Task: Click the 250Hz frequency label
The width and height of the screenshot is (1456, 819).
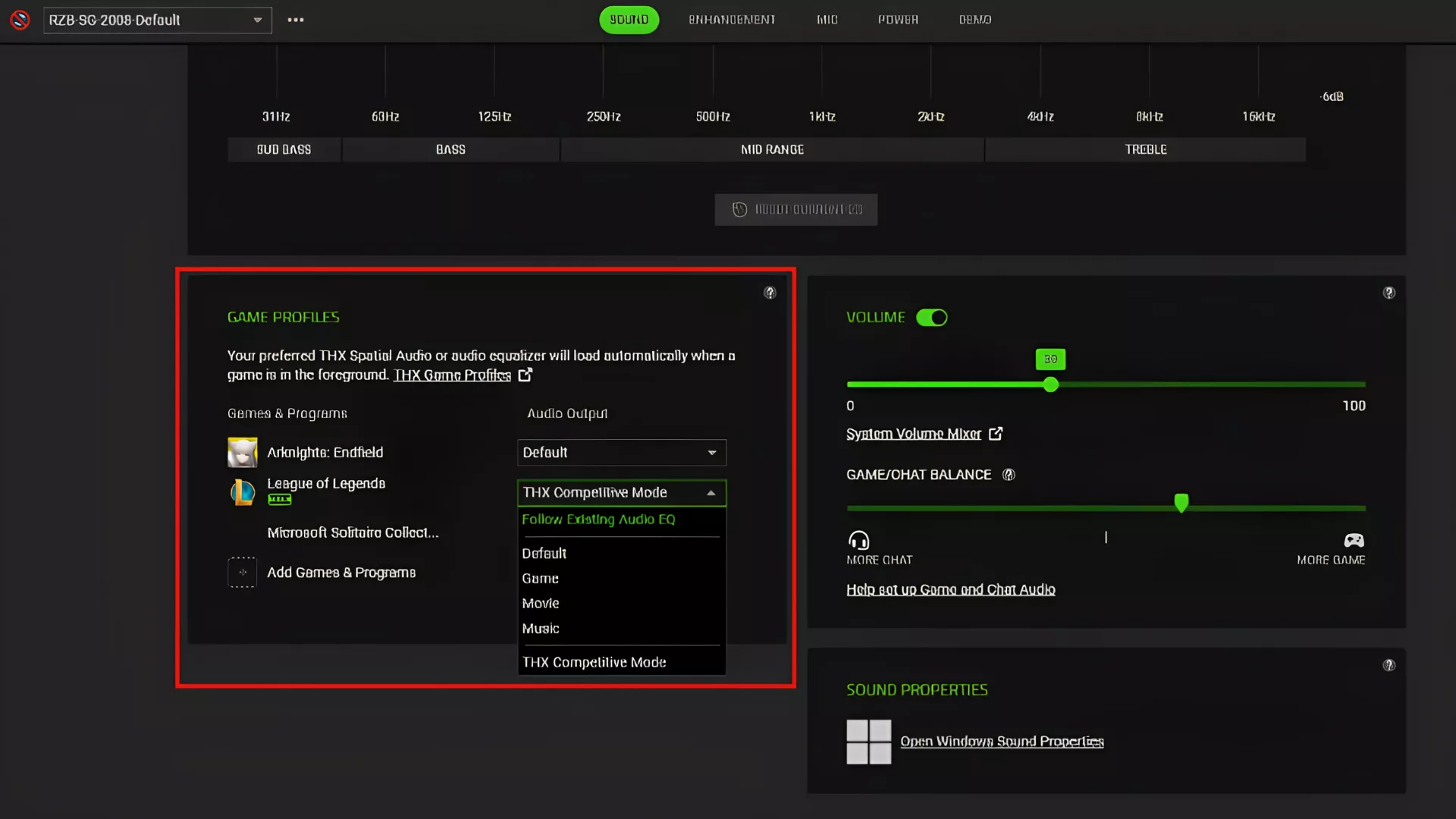Action: point(604,117)
